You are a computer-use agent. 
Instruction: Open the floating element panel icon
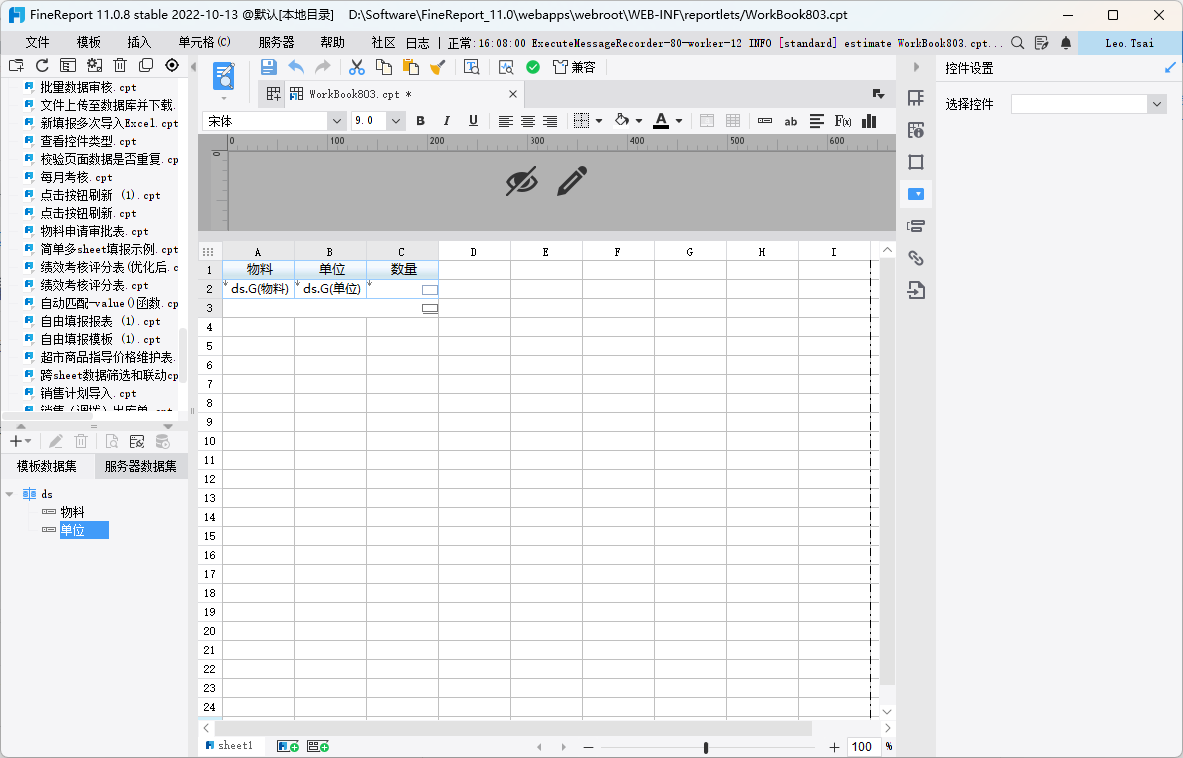click(916, 162)
